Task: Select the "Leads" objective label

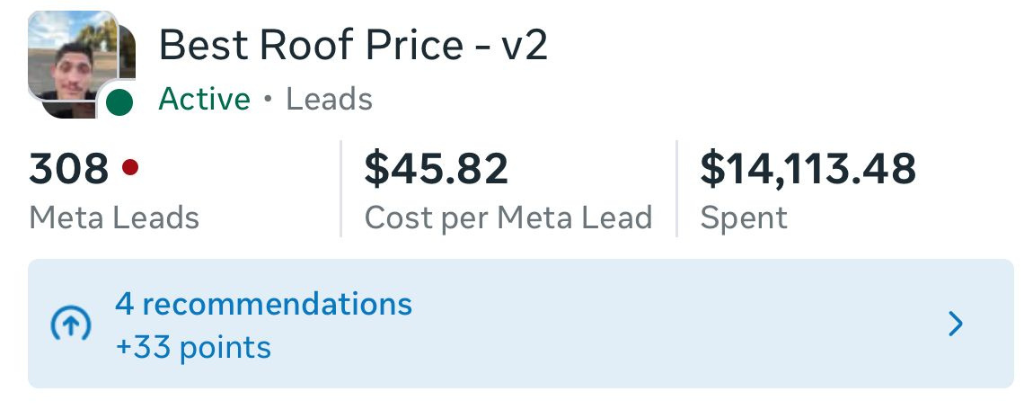Action: 329,99
